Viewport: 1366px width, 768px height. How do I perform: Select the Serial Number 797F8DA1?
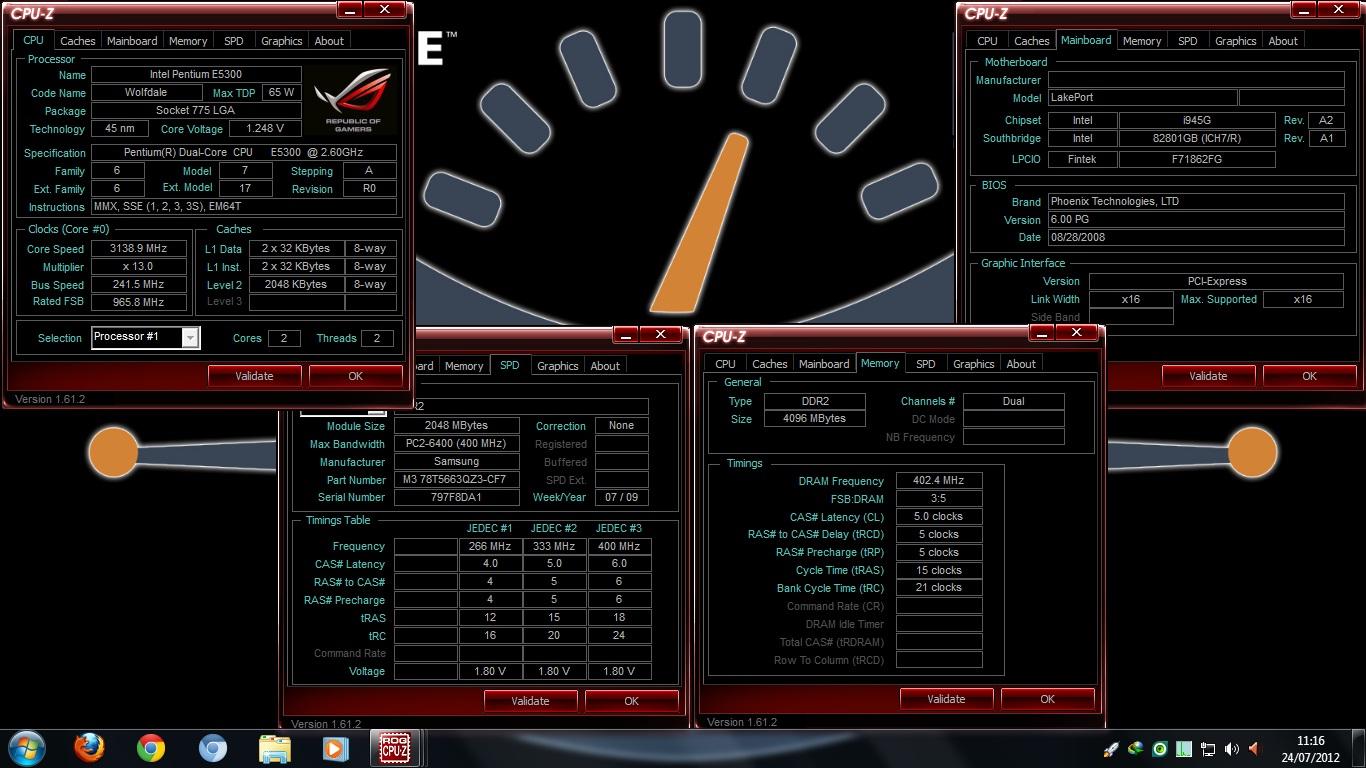(x=456, y=498)
